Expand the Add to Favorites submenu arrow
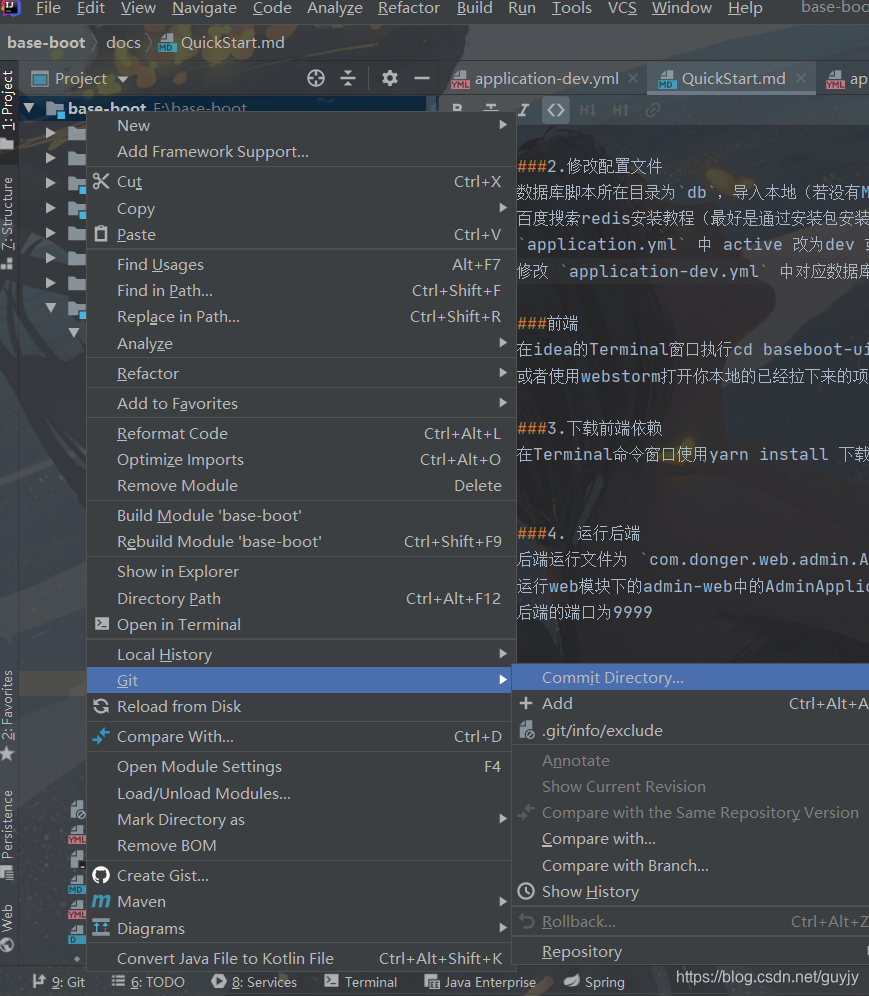Screen dimensions: 869x996 coord(503,403)
